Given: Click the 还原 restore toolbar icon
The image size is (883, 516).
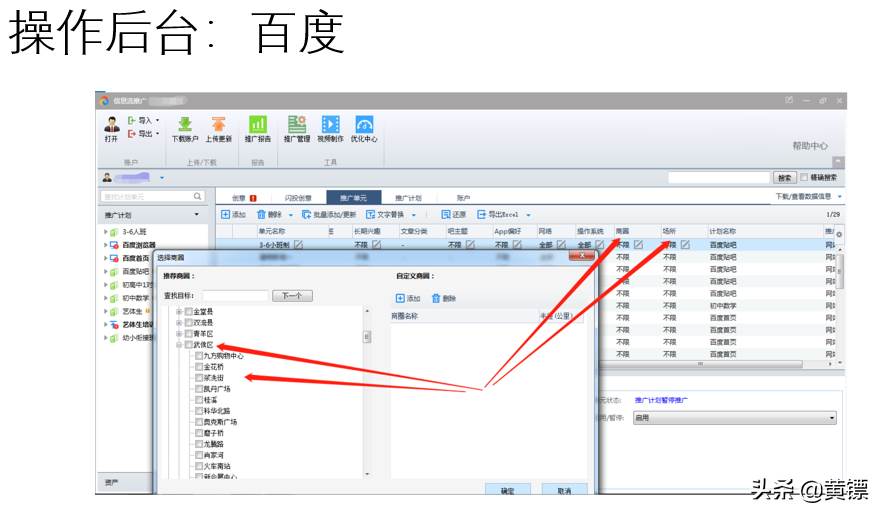Looking at the screenshot, I should click(x=446, y=215).
